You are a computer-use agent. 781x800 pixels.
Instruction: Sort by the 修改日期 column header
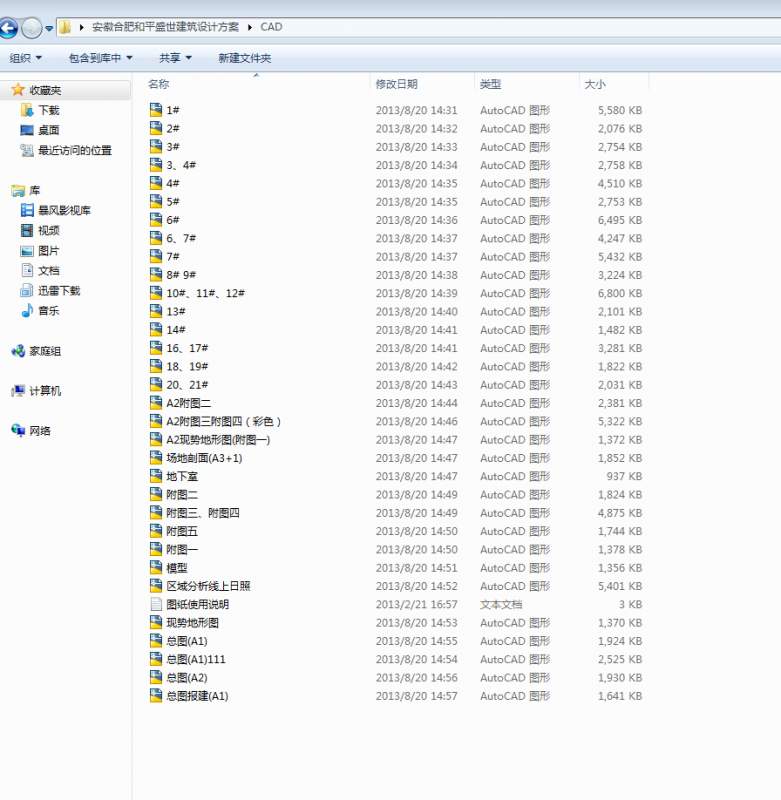(397, 84)
